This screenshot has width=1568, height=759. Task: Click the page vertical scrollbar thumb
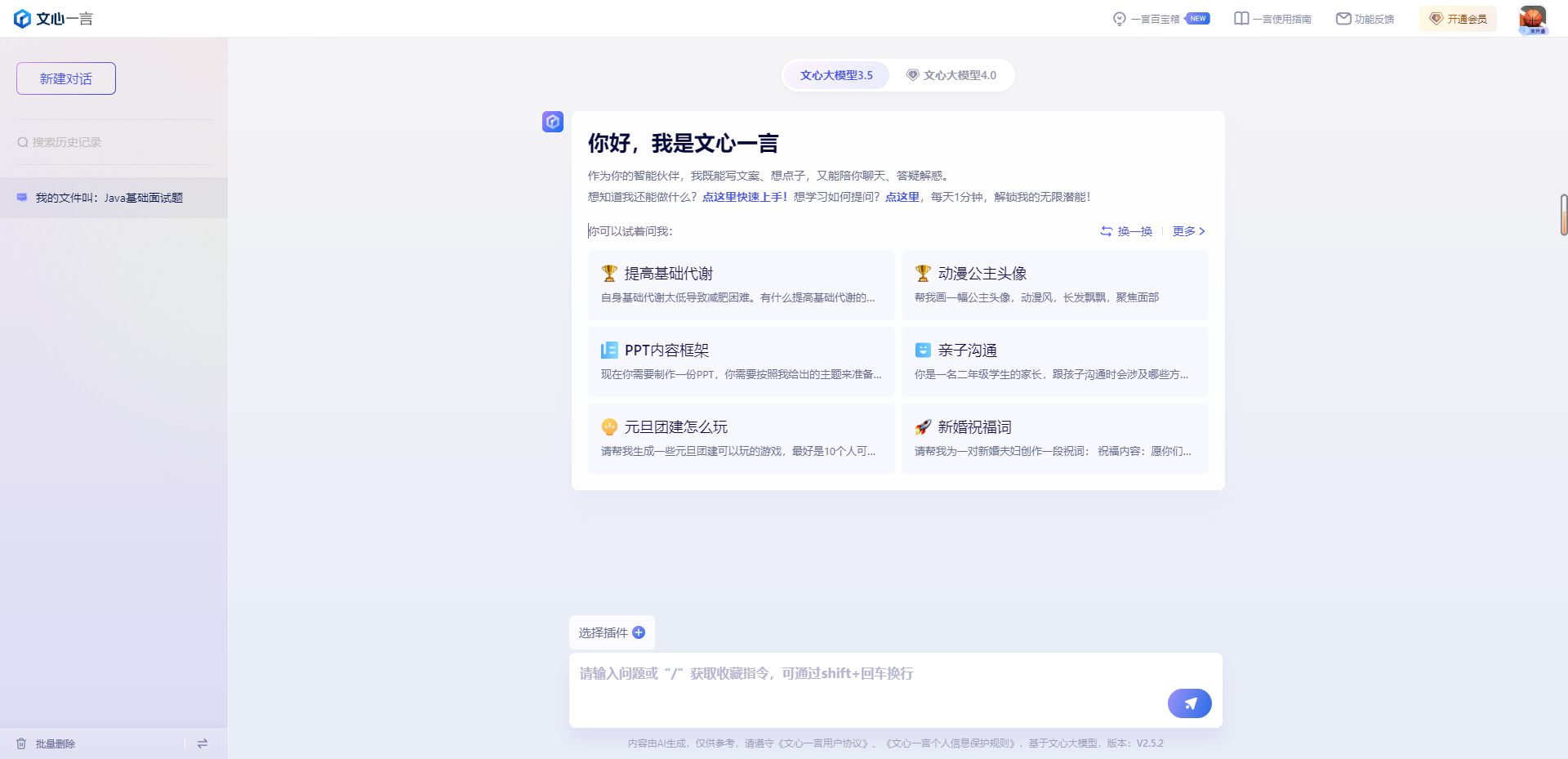point(1564,215)
